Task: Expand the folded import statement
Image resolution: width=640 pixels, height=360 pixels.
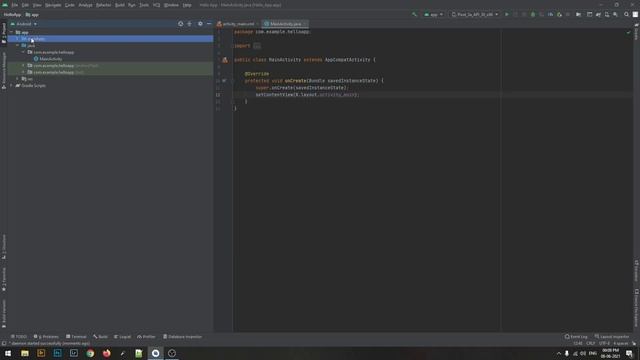Action: tap(257, 46)
